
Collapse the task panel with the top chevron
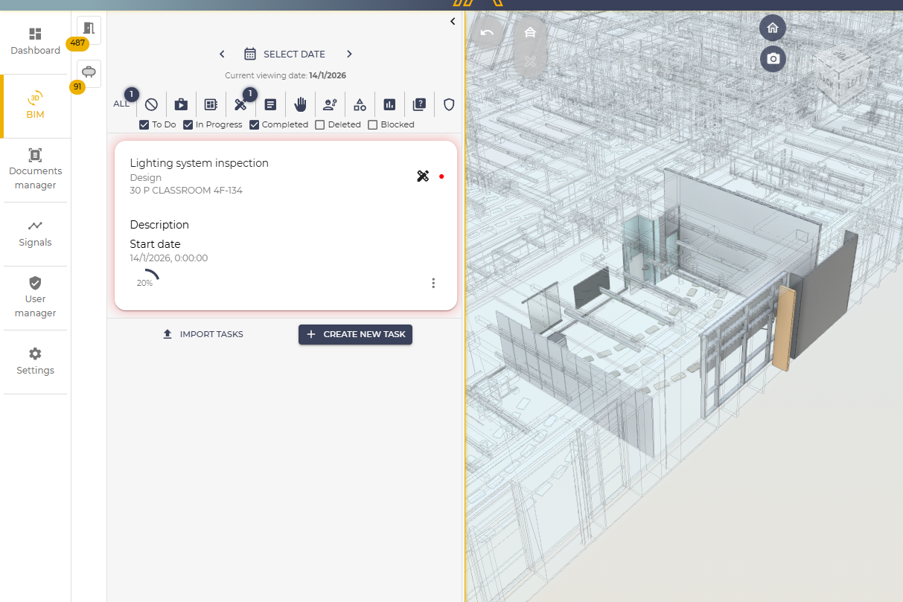pyautogui.click(x=452, y=20)
